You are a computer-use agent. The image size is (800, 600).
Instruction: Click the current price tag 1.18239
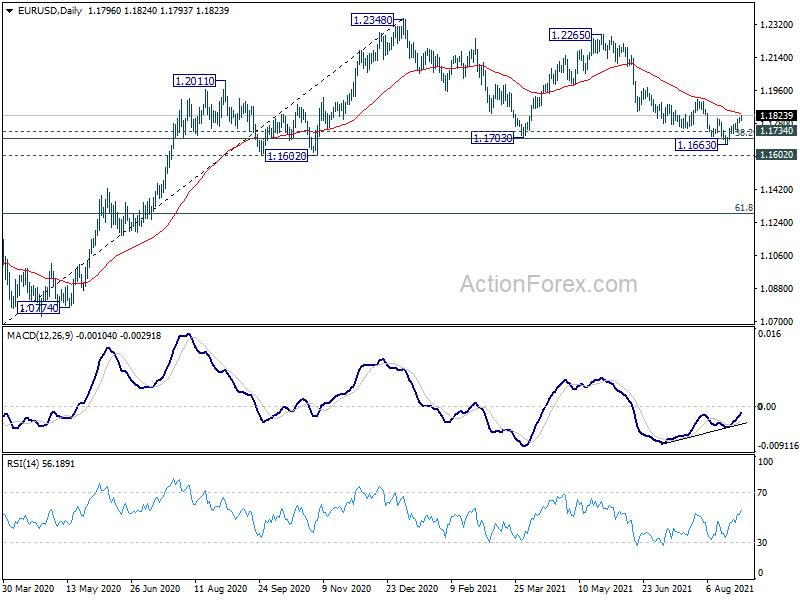[776, 116]
